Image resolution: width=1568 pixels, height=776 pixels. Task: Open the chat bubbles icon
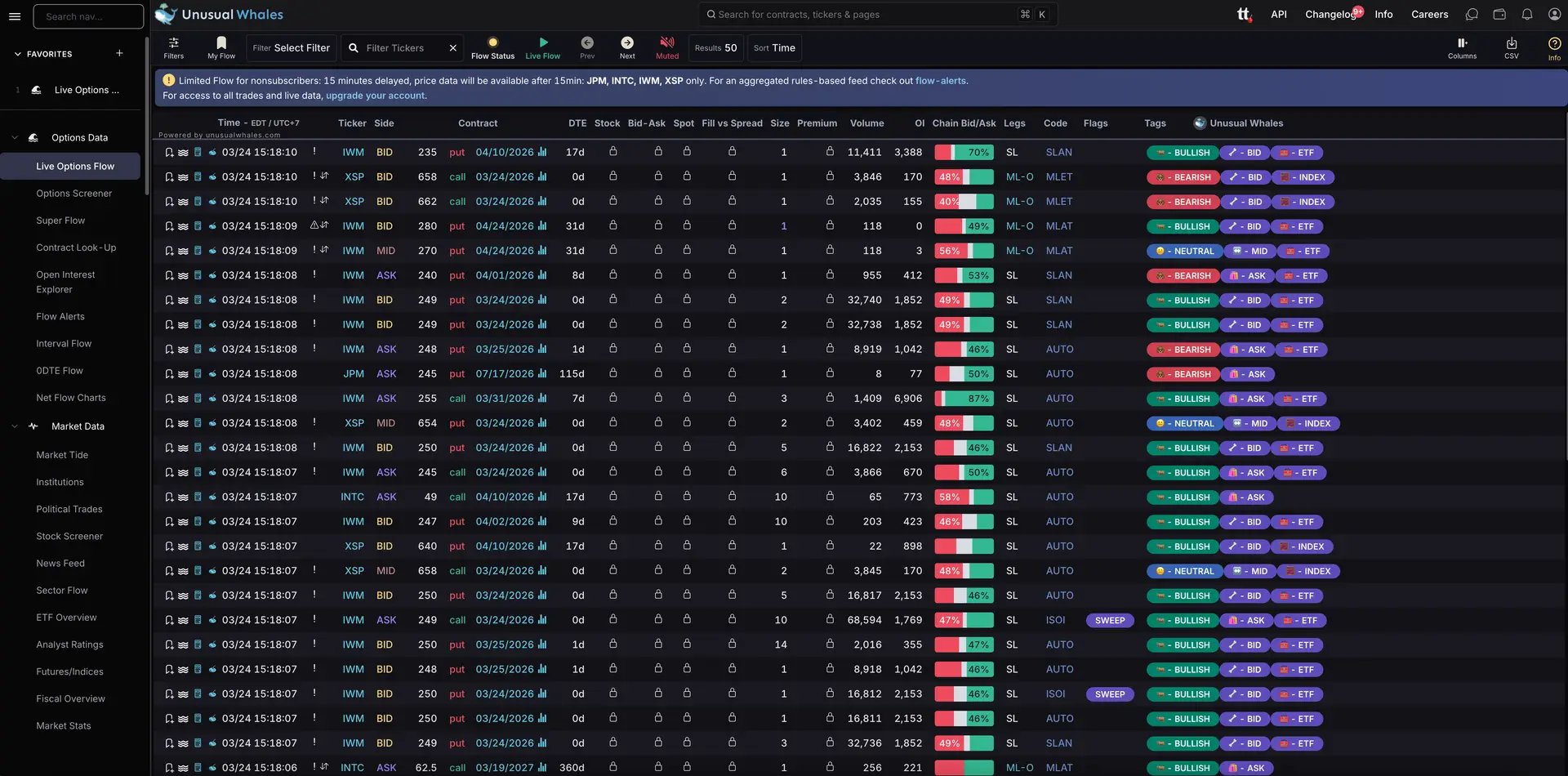[1472, 14]
